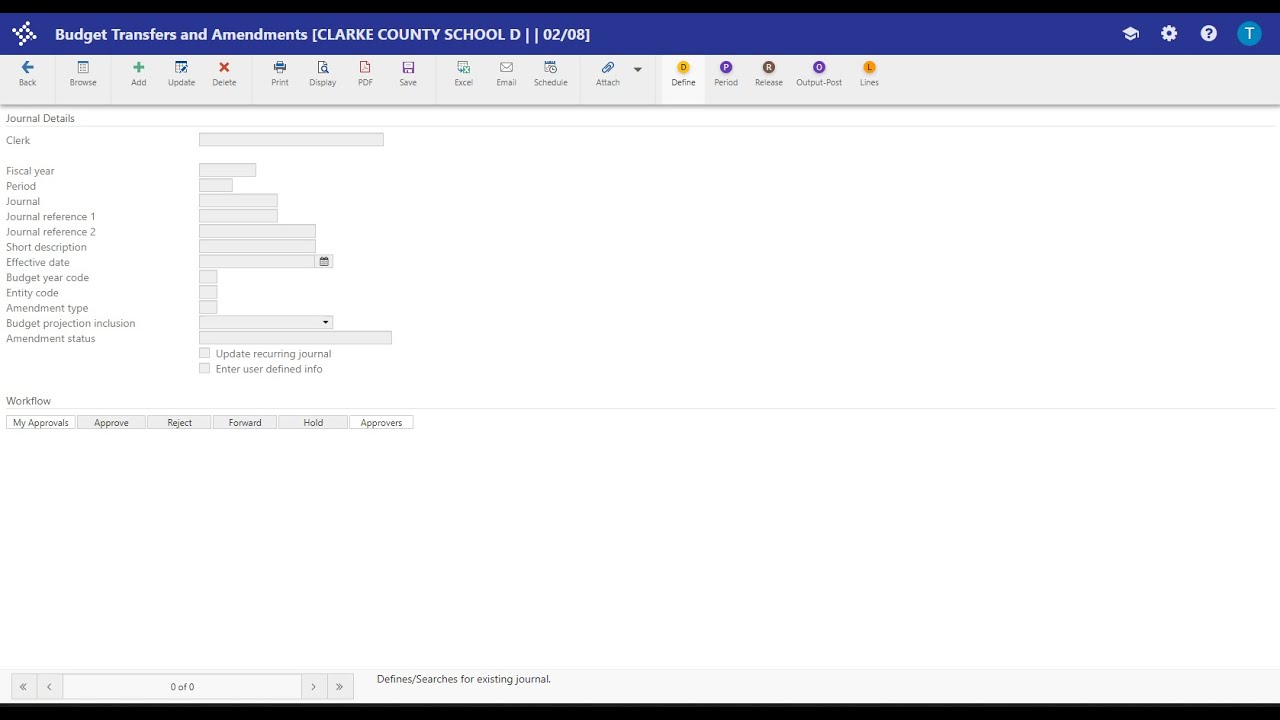Click the Amendment type field
Image resolution: width=1280 pixels, height=720 pixels.
(208, 308)
